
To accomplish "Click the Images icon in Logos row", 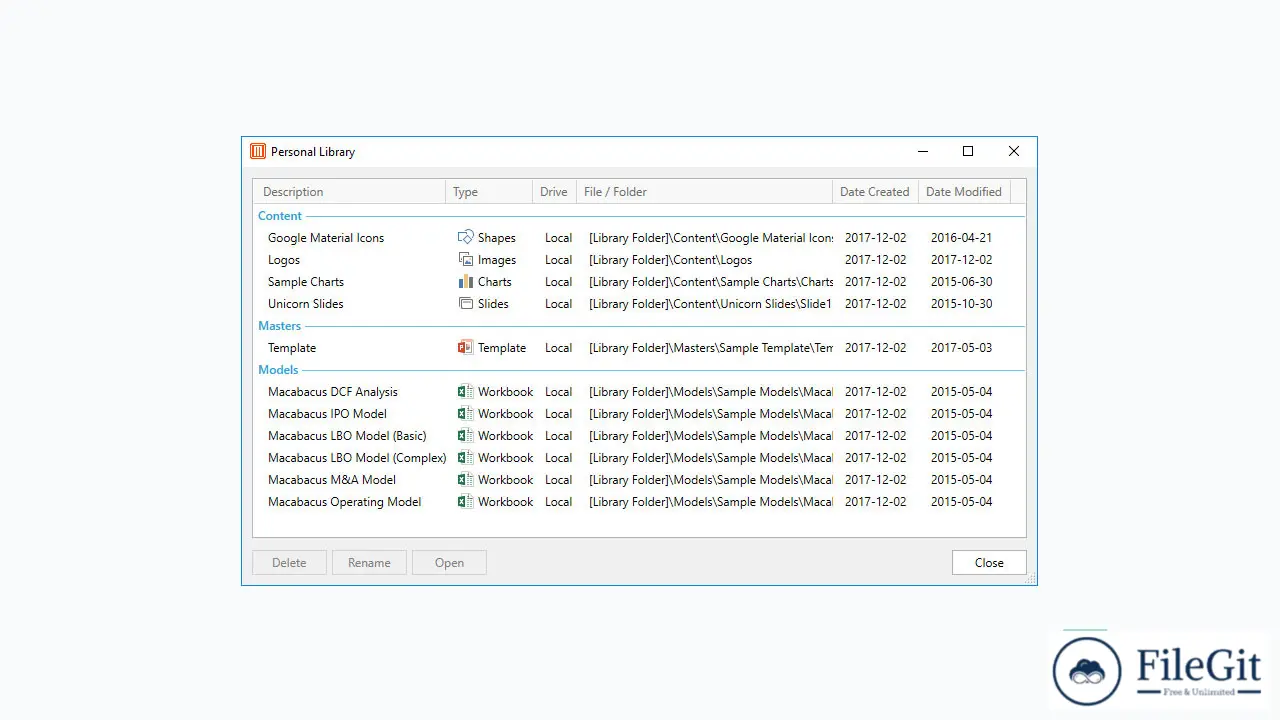I will coord(465,259).
